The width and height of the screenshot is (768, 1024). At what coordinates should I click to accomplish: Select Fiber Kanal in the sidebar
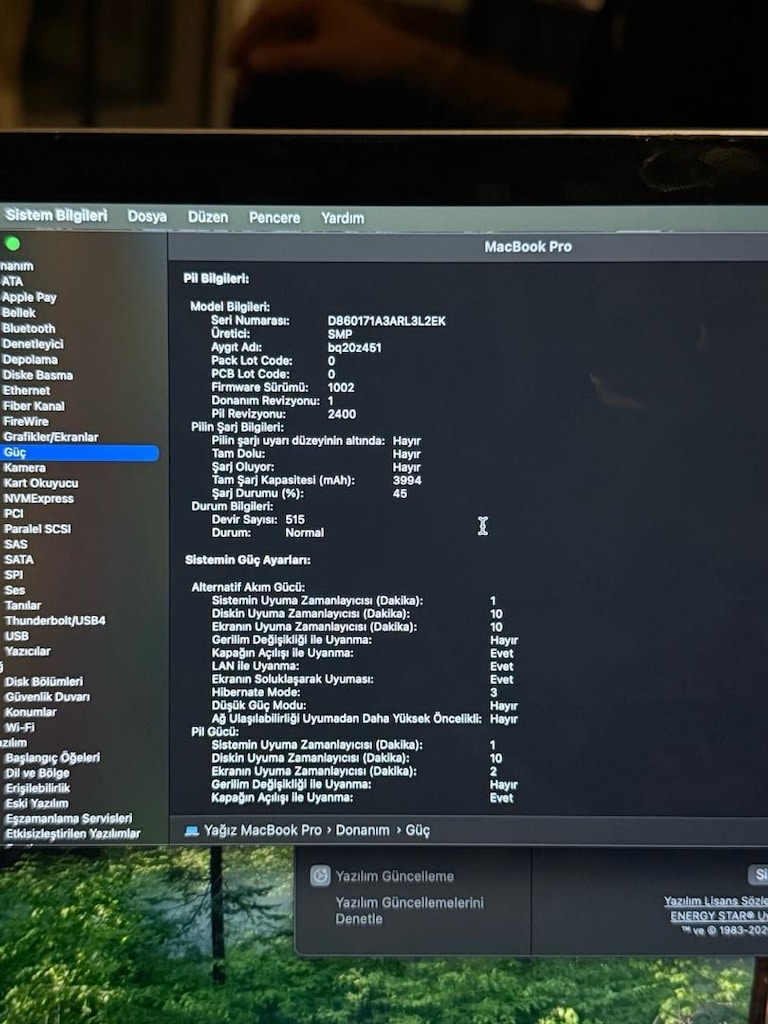pyautogui.click(x=33, y=406)
